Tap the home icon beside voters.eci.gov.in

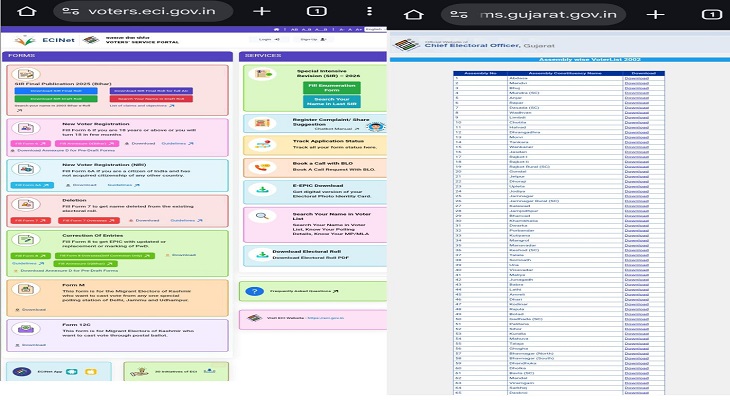tap(22, 11)
